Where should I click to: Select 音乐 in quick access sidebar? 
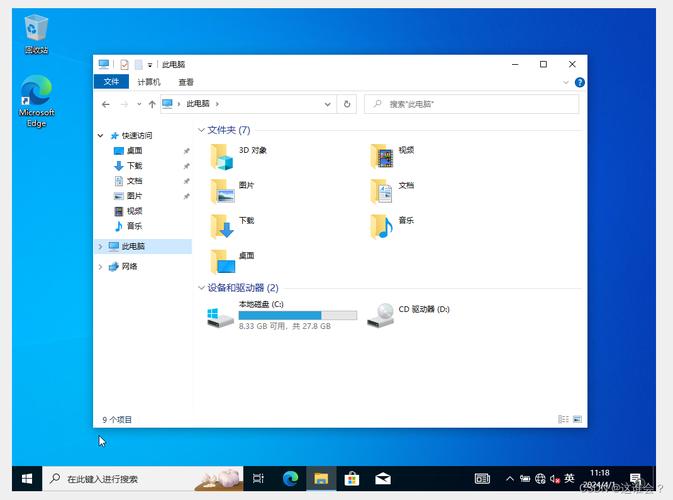[x=134, y=226]
